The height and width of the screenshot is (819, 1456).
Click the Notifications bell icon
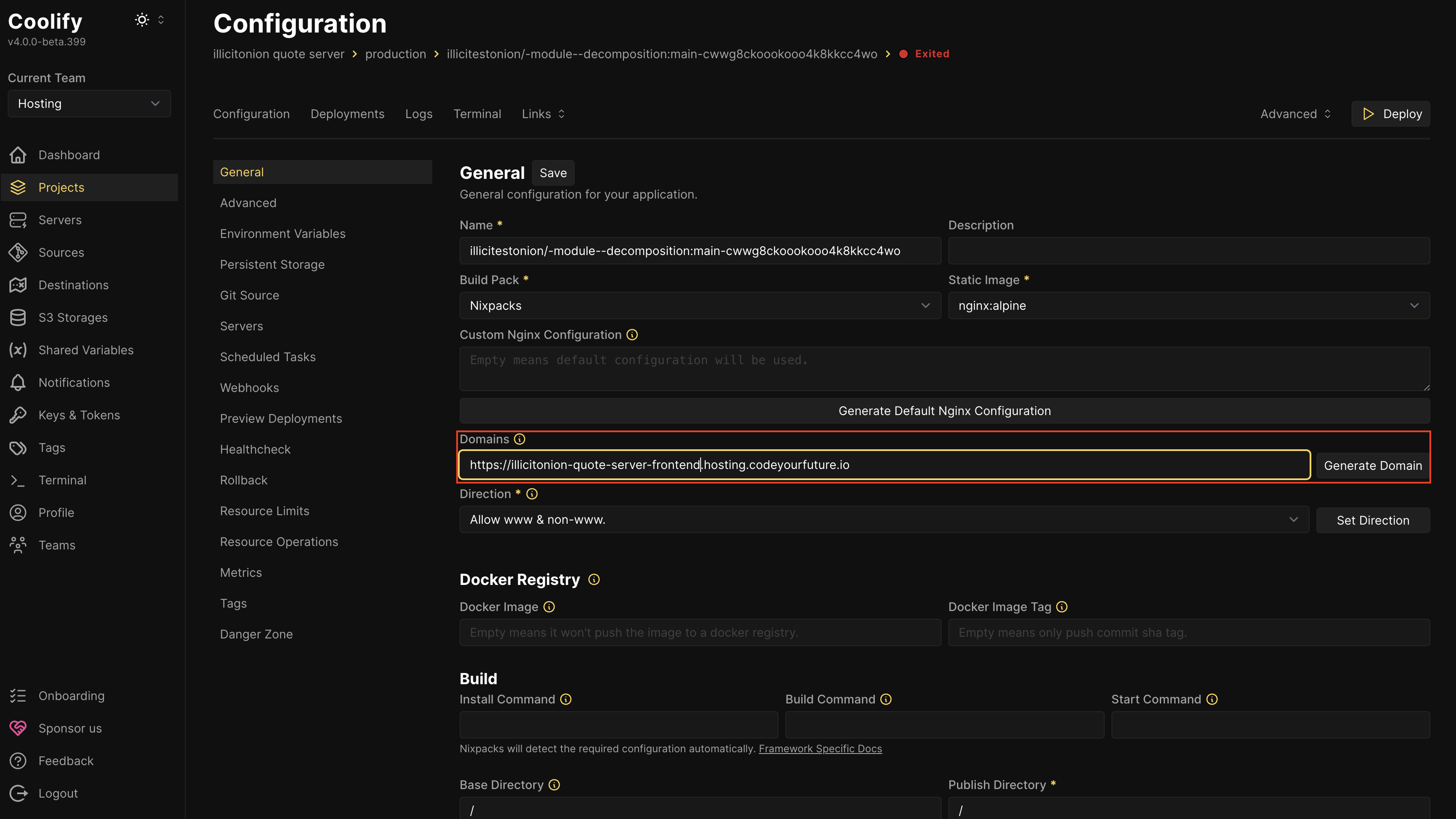click(18, 383)
